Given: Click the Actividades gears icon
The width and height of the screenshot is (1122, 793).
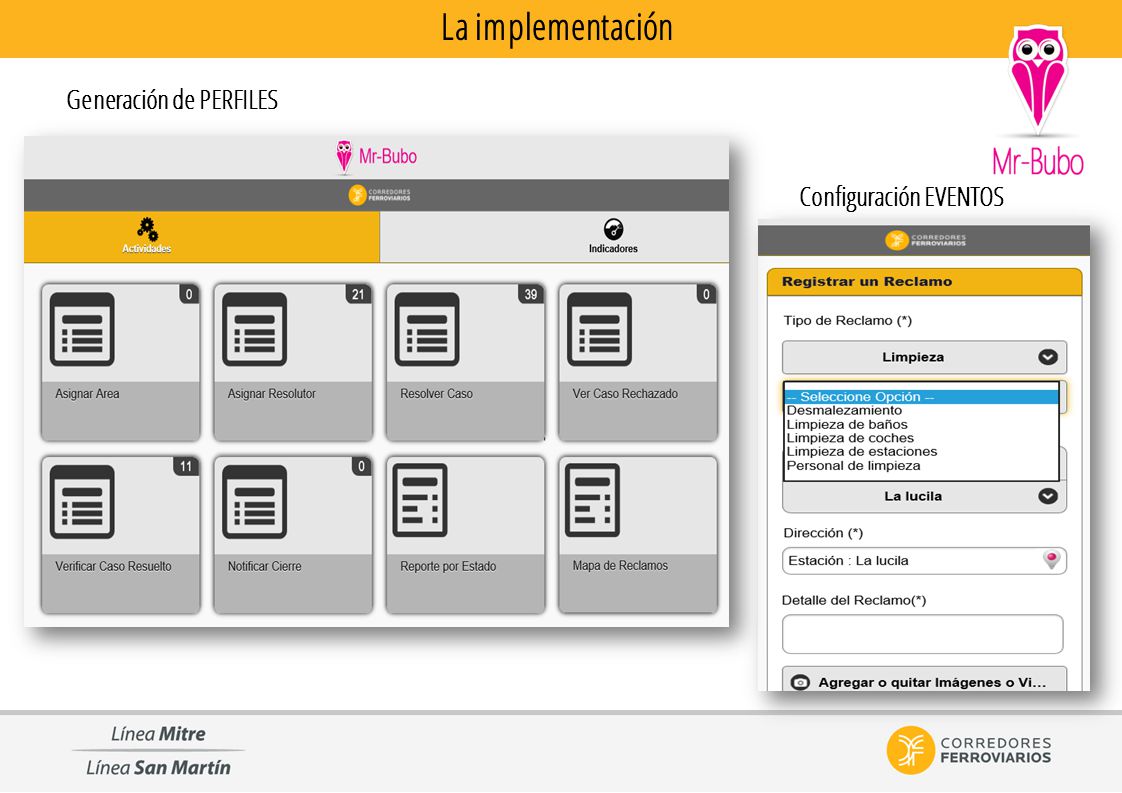Looking at the screenshot, I should 147,229.
